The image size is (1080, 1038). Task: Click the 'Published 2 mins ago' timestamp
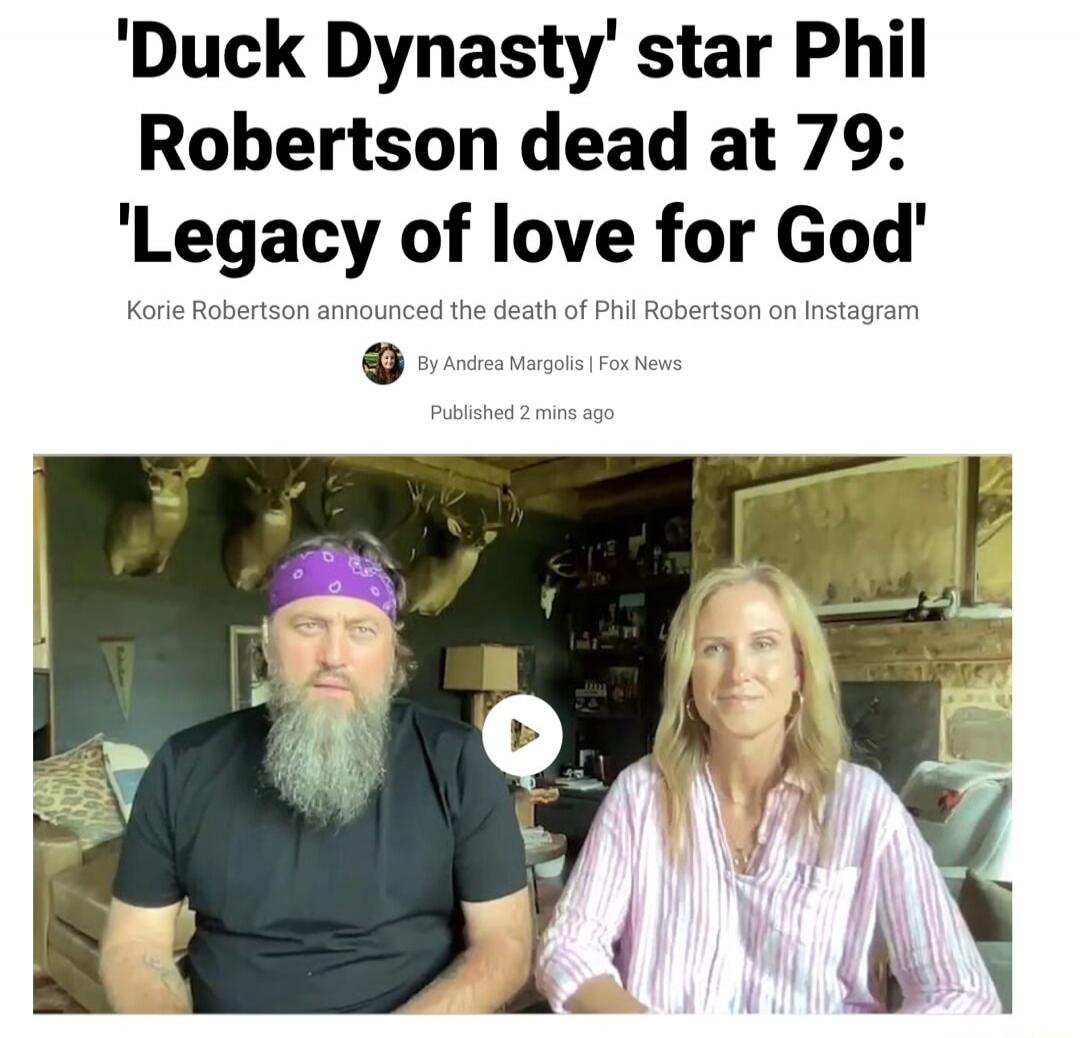[x=522, y=413]
